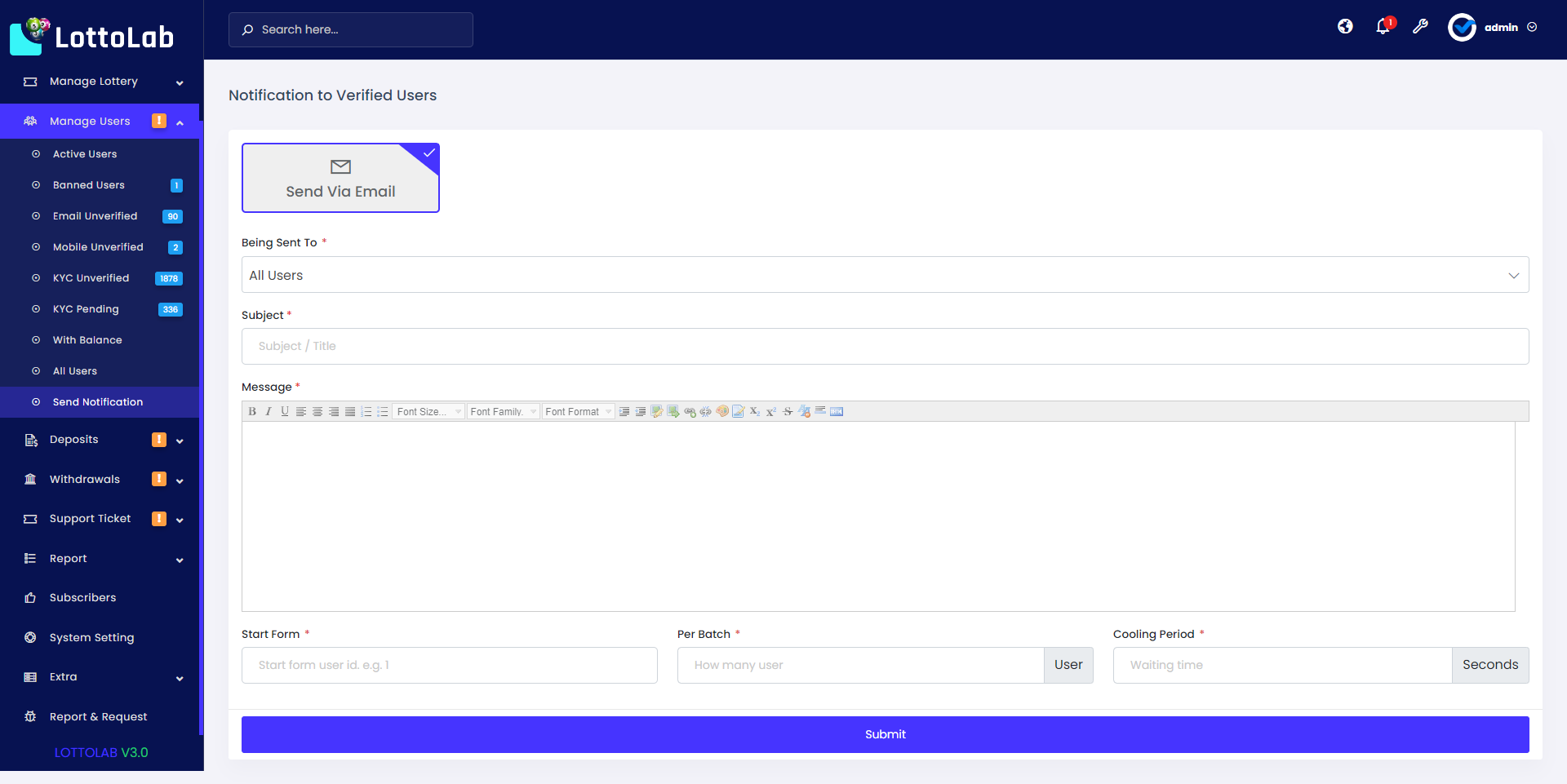The width and height of the screenshot is (1567, 784).
Task: Click the Submit button
Action: pyautogui.click(x=885, y=733)
